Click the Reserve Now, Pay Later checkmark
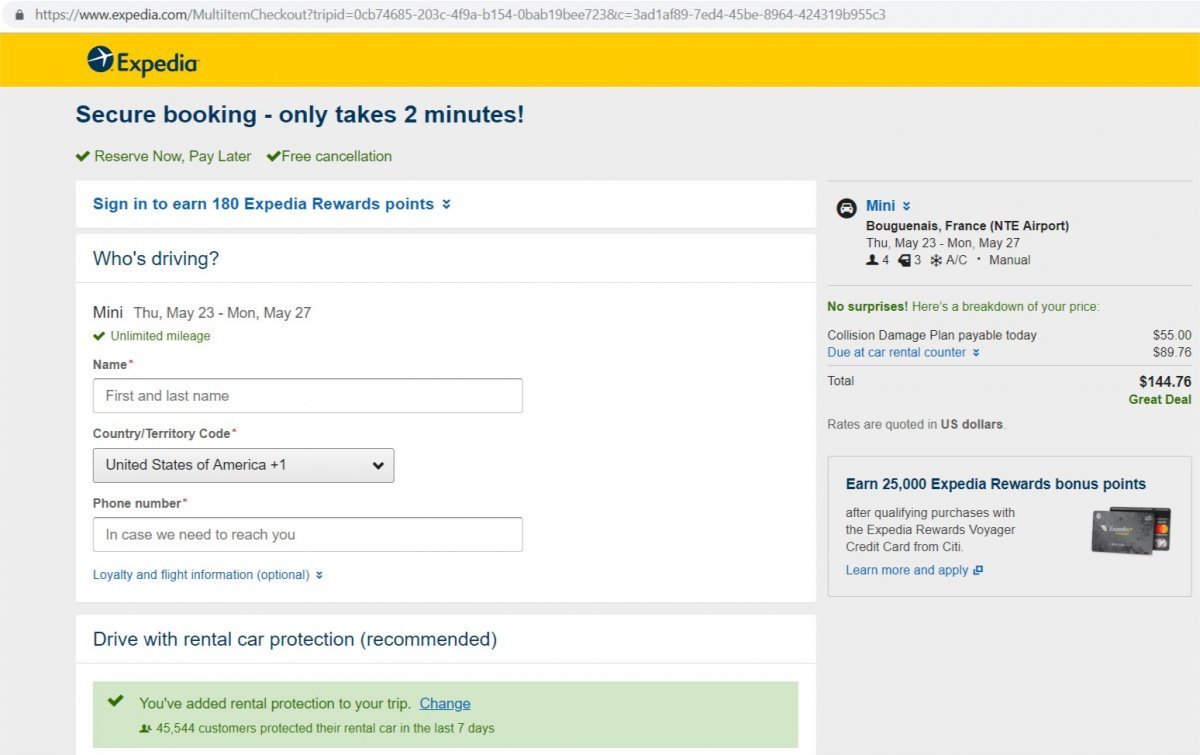This screenshot has width=1200, height=755. tap(83, 156)
